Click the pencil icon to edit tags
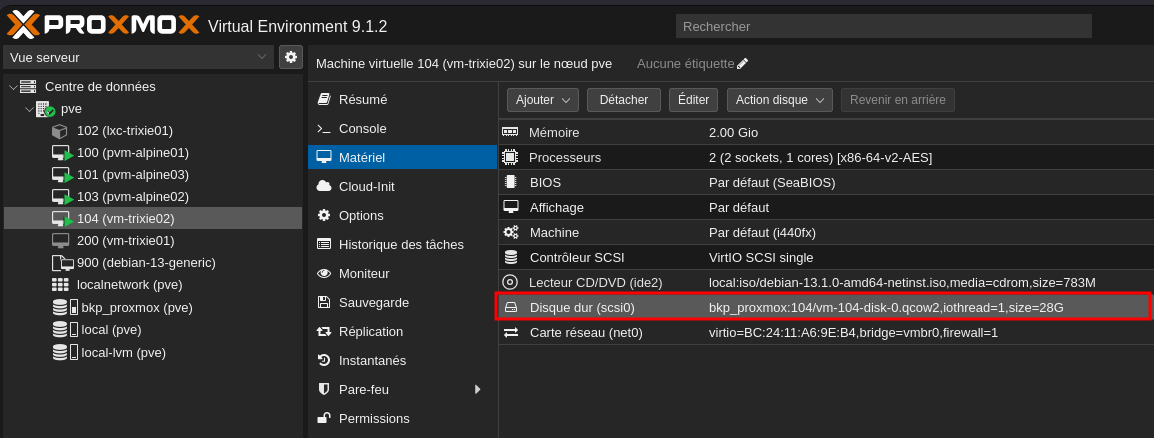1154x438 pixels. click(x=742, y=64)
